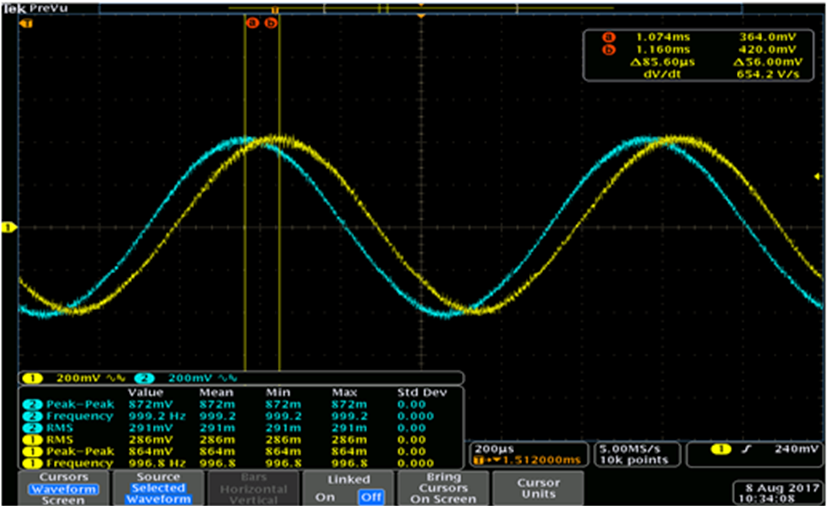Click the 1.074ms cursor a time readout

(x=663, y=38)
